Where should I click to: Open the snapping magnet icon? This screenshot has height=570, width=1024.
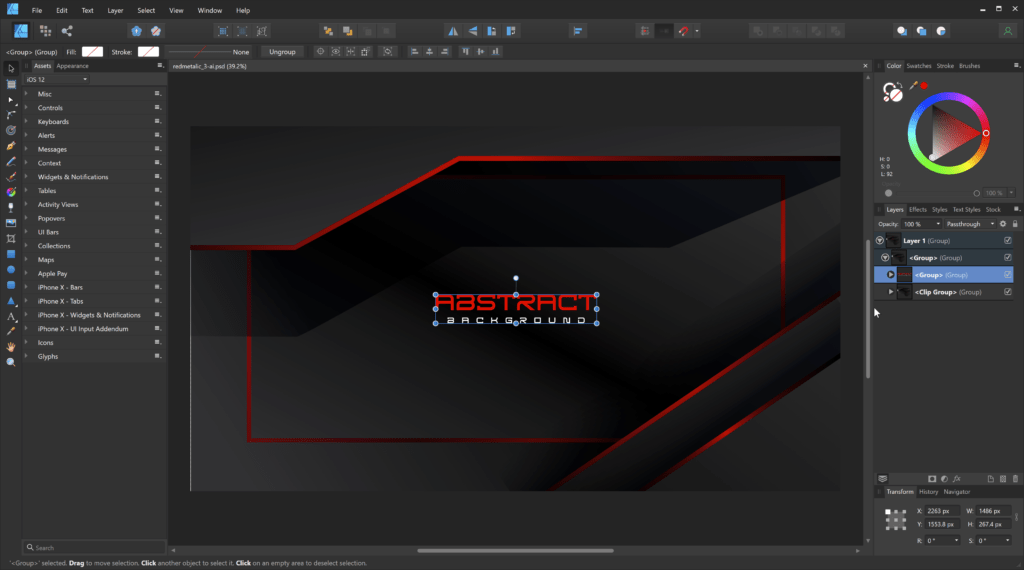coord(683,31)
